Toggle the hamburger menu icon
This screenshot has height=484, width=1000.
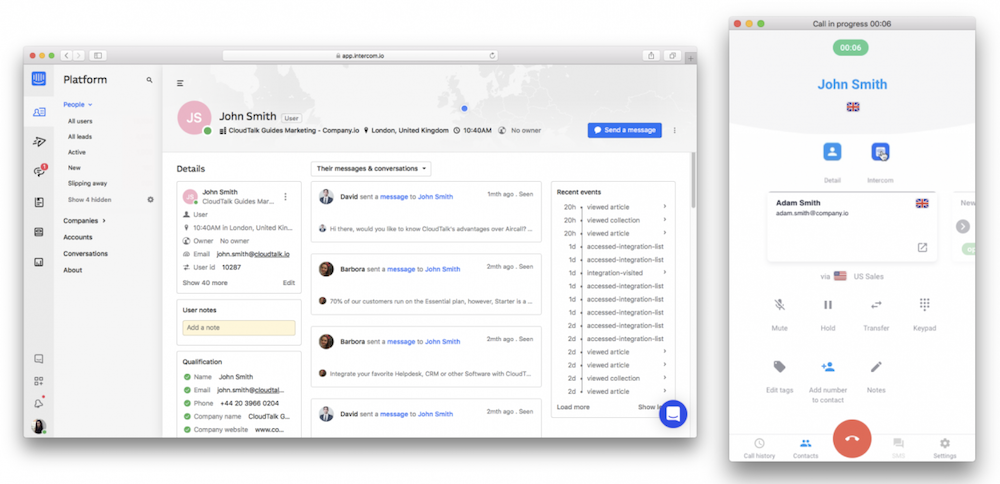(180, 83)
